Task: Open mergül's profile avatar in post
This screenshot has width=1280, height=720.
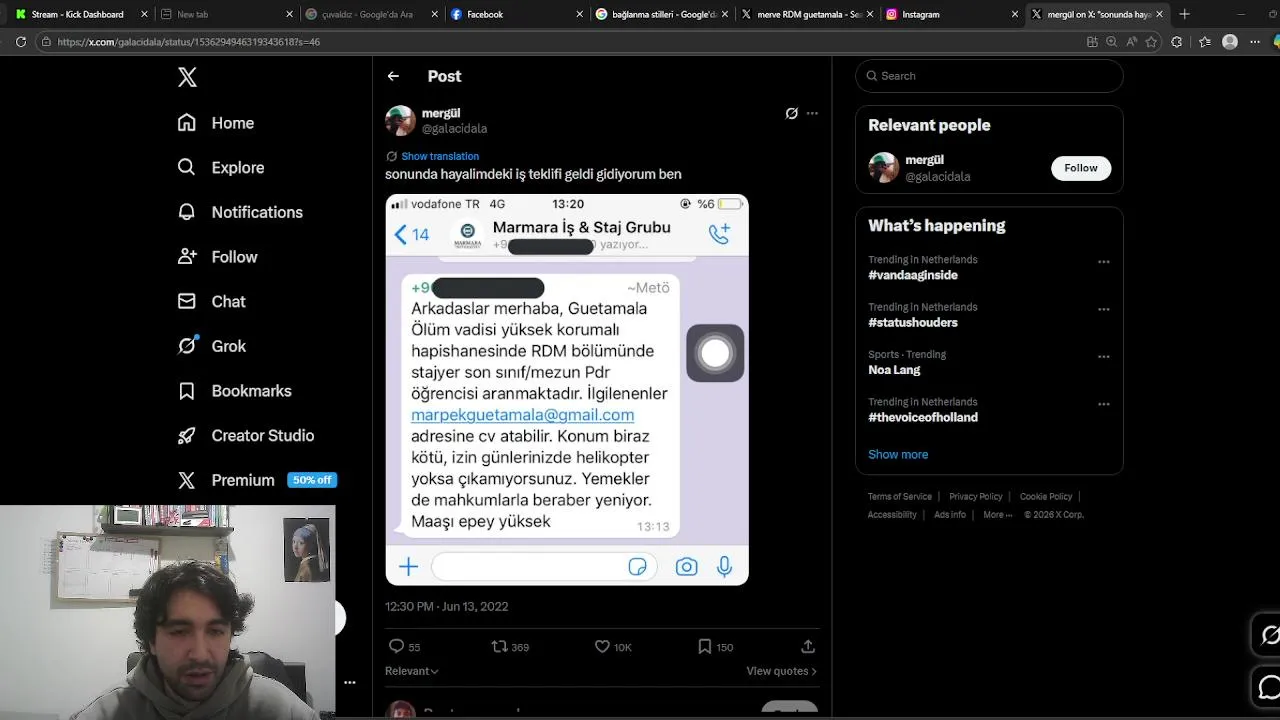Action: pyautogui.click(x=400, y=121)
